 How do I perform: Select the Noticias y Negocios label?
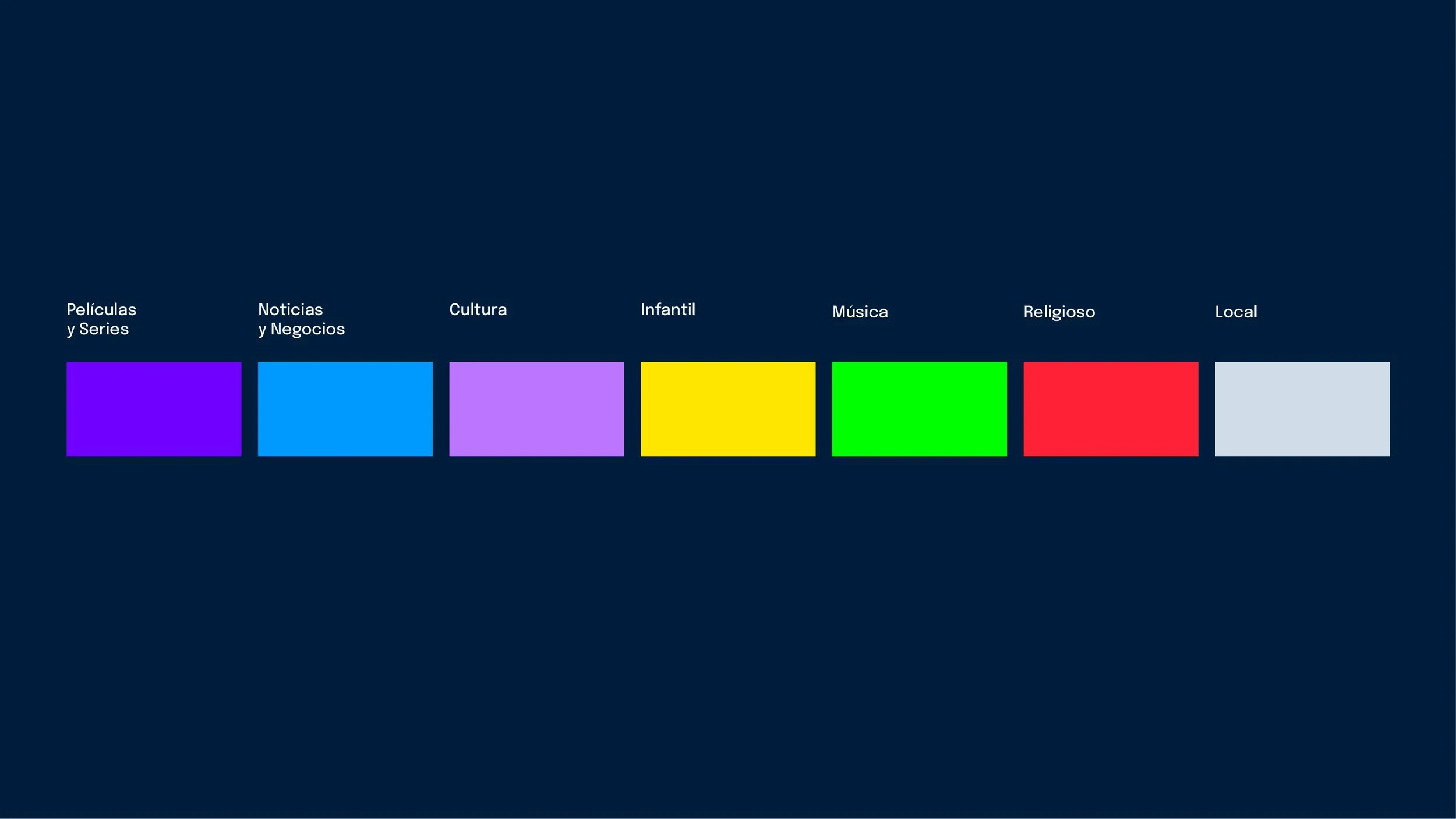point(301,319)
